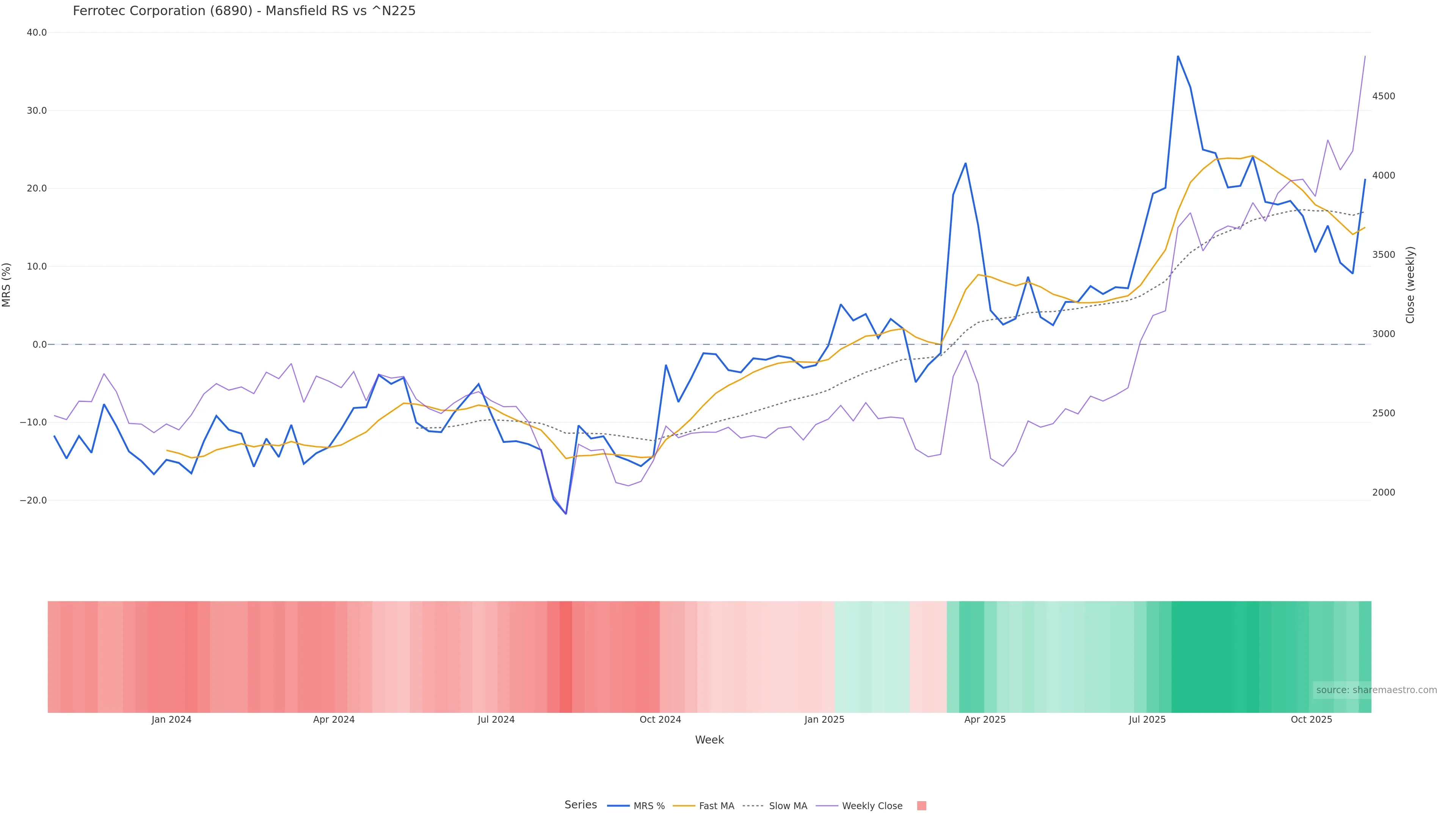Image resolution: width=1456 pixels, height=819 pixels.
Task: Hide the Fast MA legend series
Action: click(x=716, y=806)
